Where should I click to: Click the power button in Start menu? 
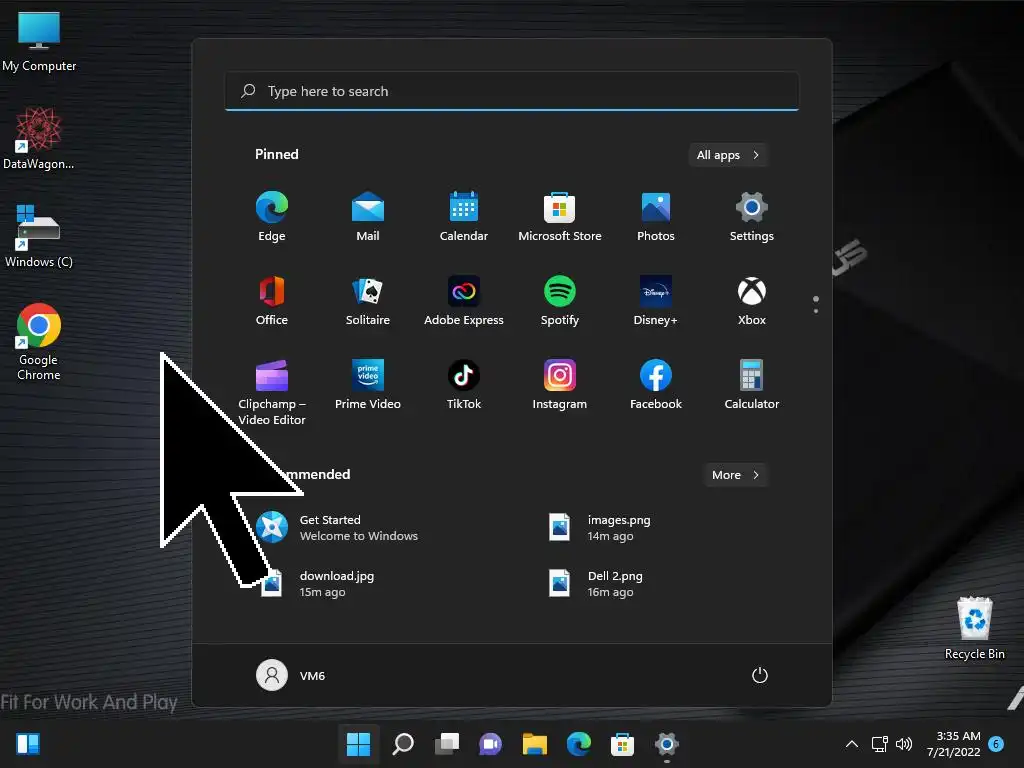pyautogui.click(x=760, y=675)
